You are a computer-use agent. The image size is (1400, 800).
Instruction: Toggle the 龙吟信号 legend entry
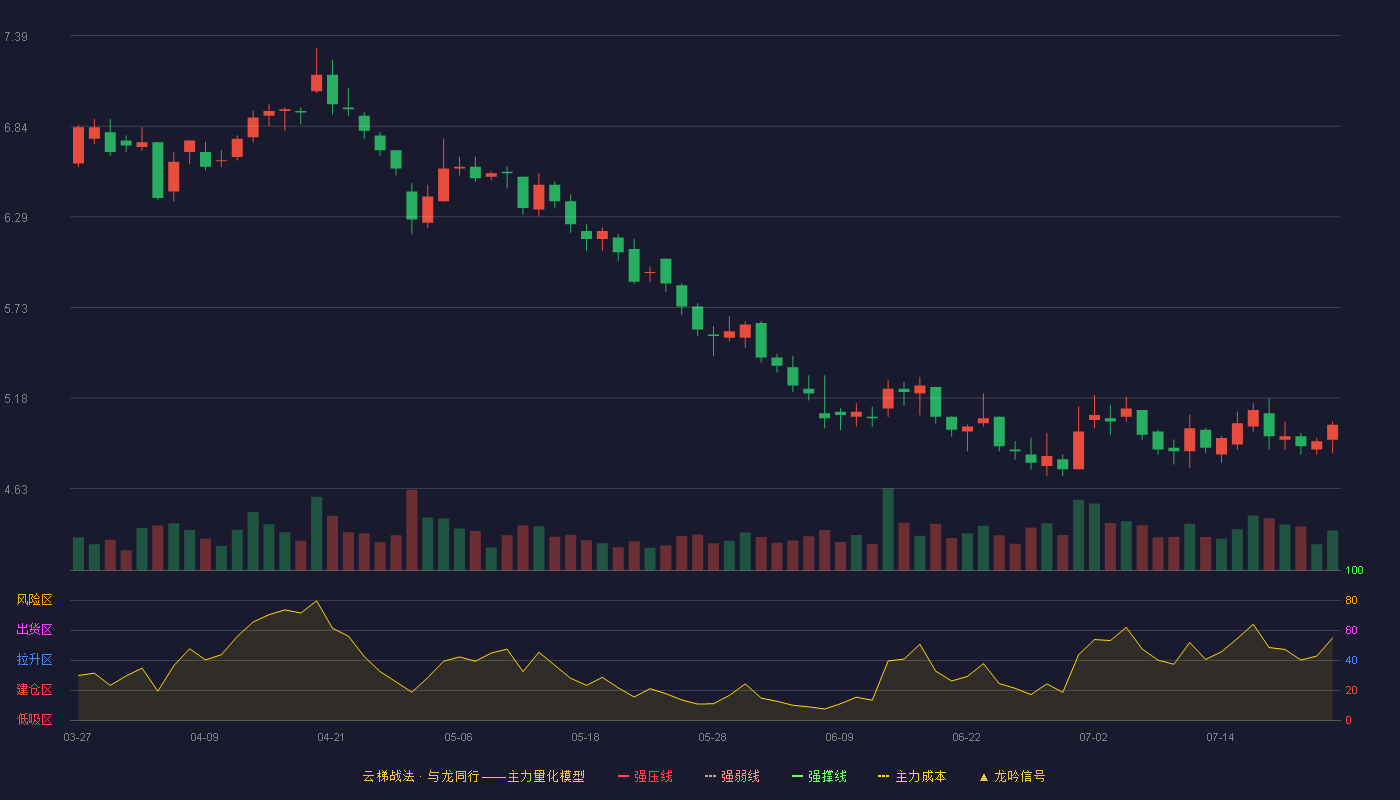(x=1012, y=776)
